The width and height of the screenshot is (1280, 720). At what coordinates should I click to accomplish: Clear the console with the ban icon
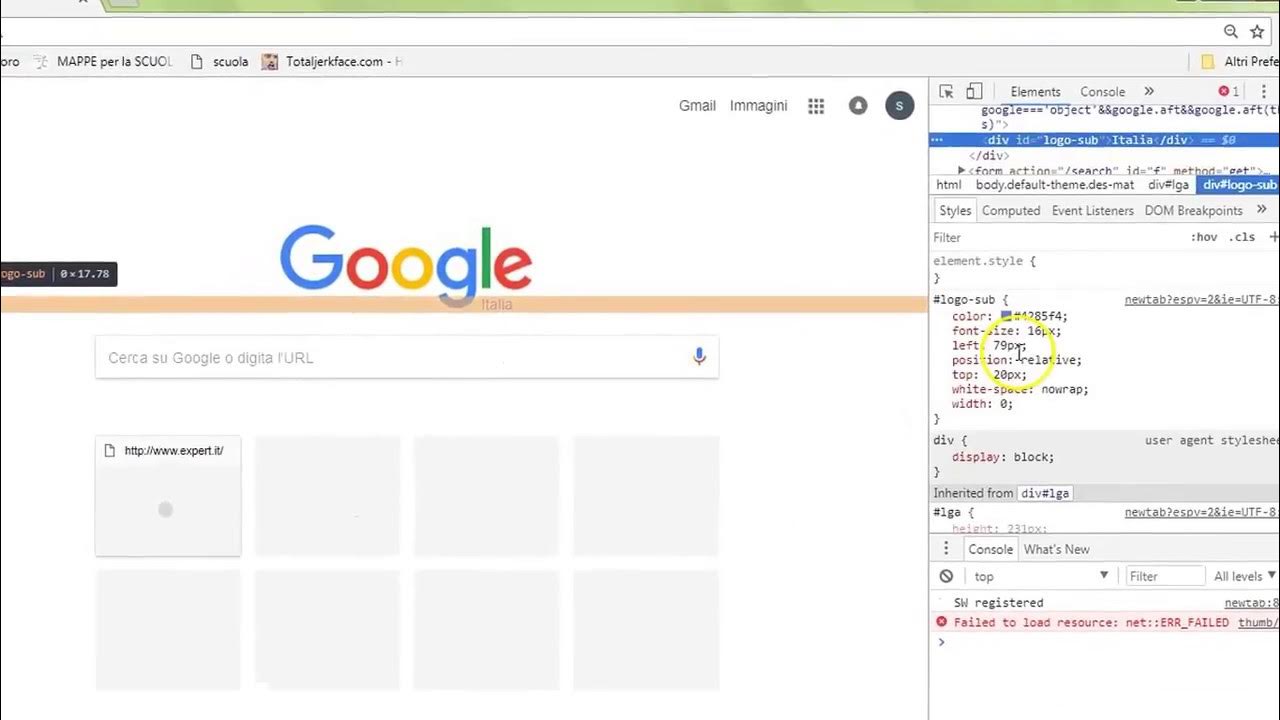[x=946, y=576]
